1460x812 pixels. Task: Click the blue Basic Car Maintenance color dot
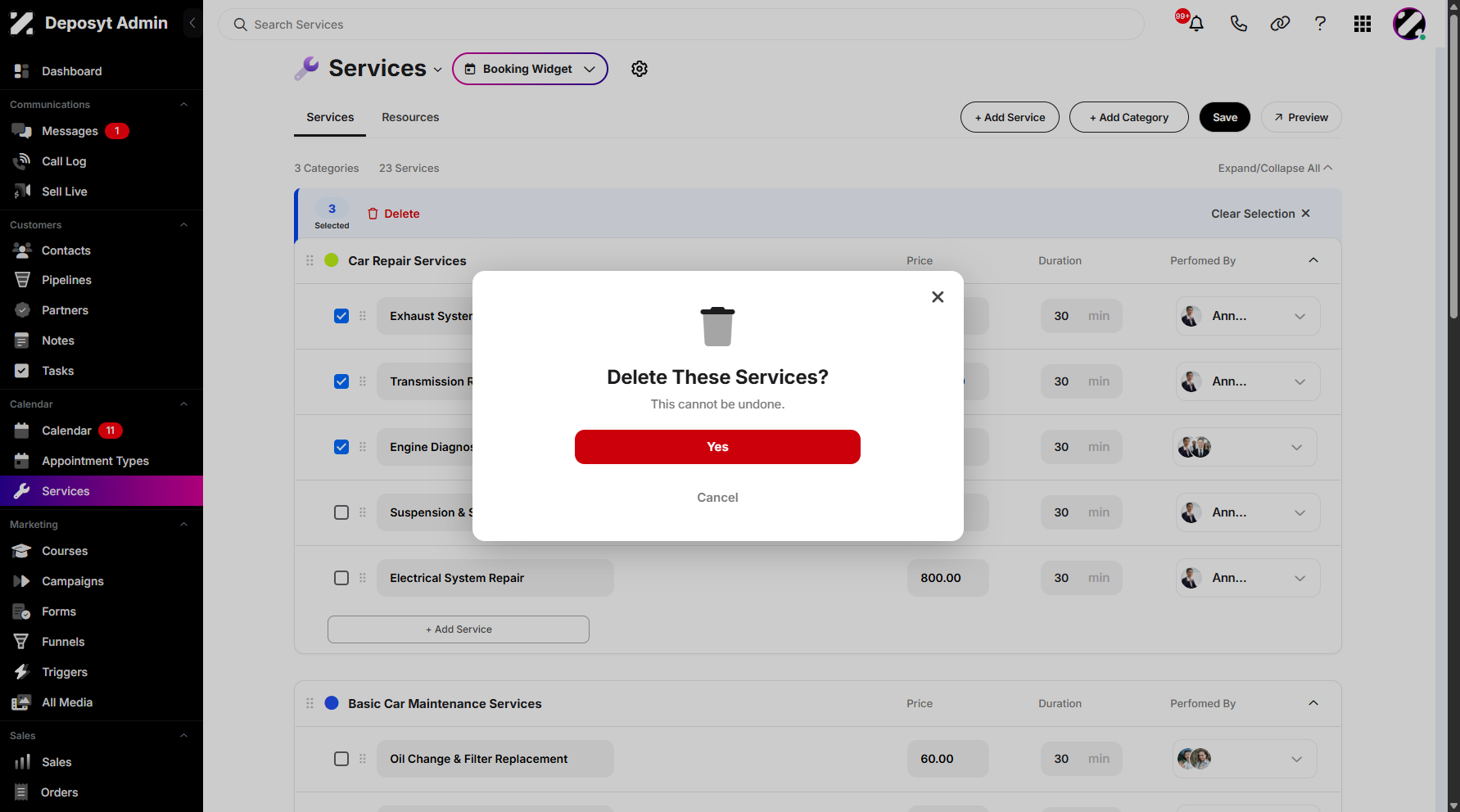pyautogui.click(x=332, y=703)
